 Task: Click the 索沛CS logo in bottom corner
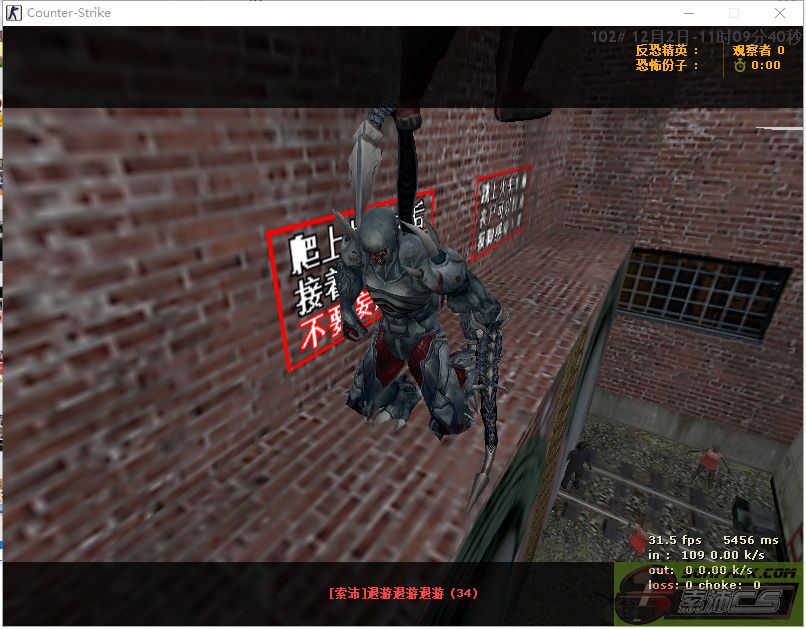coord(708,596)
